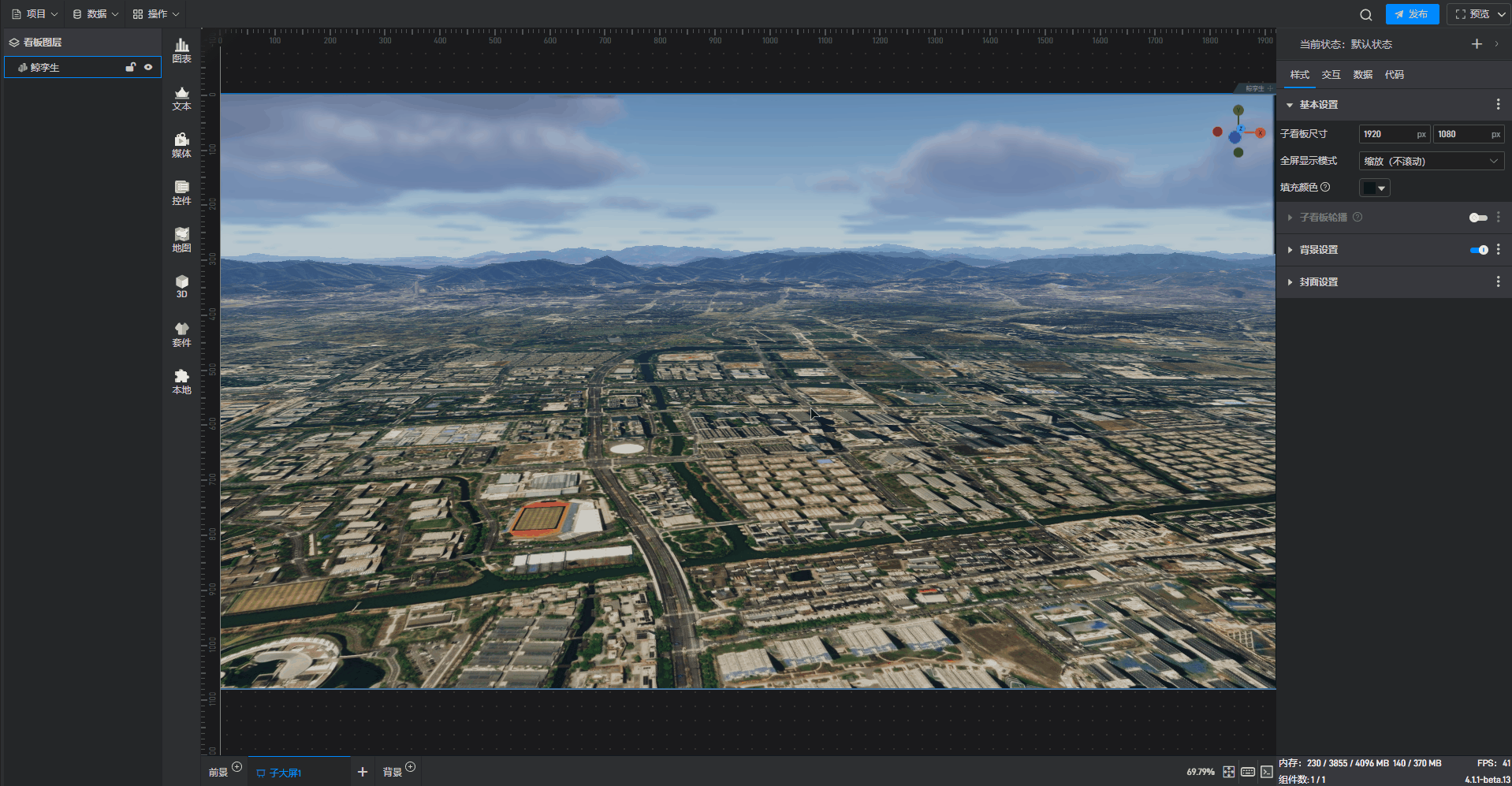The image size is (1512, 786).
Task: Click the 4.1.1-beta.13 version text
Action: (1487, 779)
